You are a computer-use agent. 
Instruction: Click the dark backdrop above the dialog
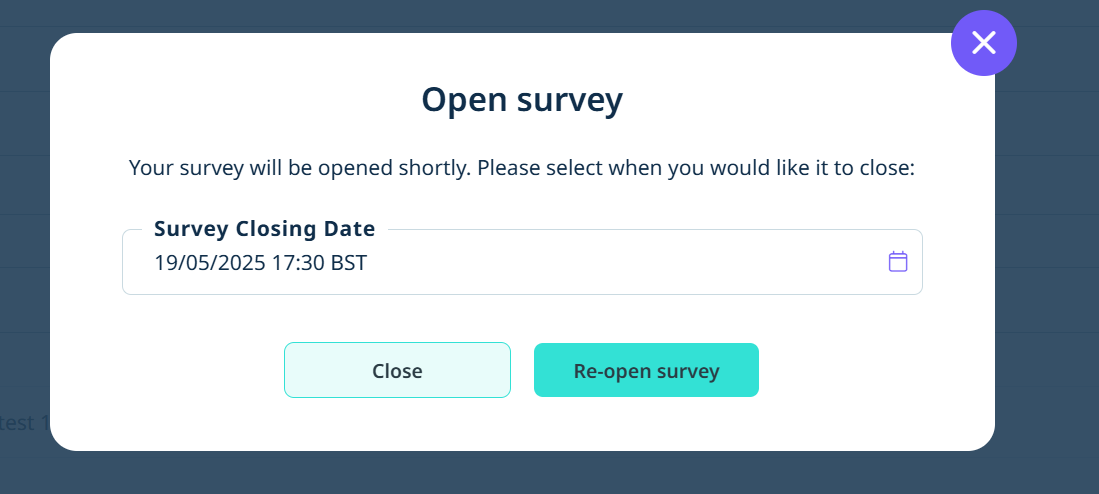click(491, 14)
